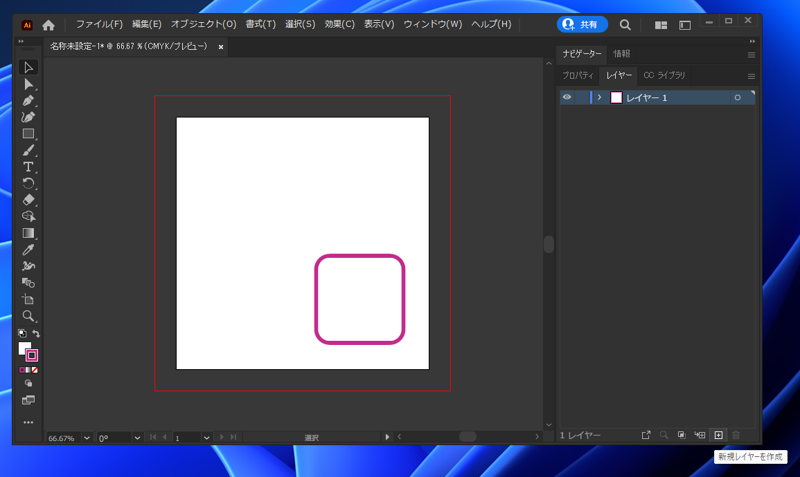Image resolution: width=800 pixels, height=477 pixels.
Task: Toggle lock column for レイヤー 1
Action: point(581,97)
